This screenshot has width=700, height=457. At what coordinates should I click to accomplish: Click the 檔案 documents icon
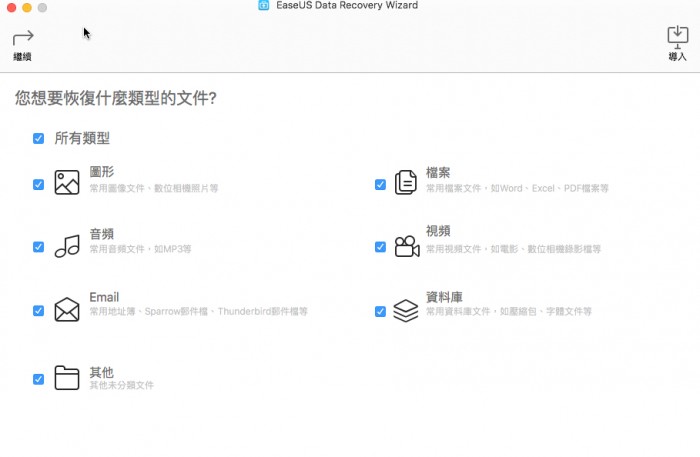click(405, 182)
